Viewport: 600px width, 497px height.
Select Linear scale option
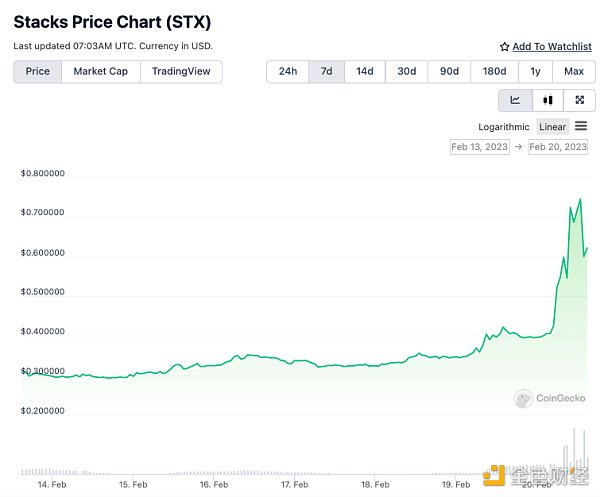553,127
